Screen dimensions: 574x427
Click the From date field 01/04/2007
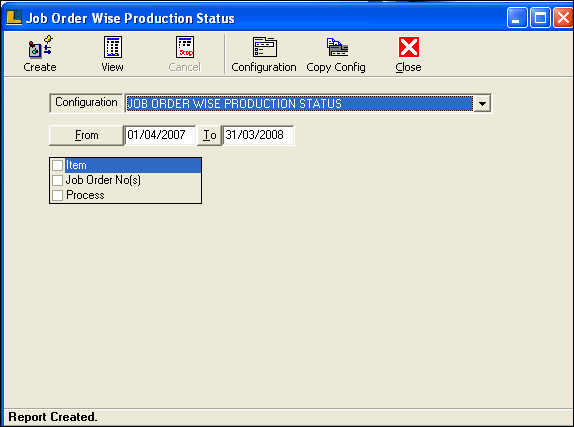tap(160, 135)
